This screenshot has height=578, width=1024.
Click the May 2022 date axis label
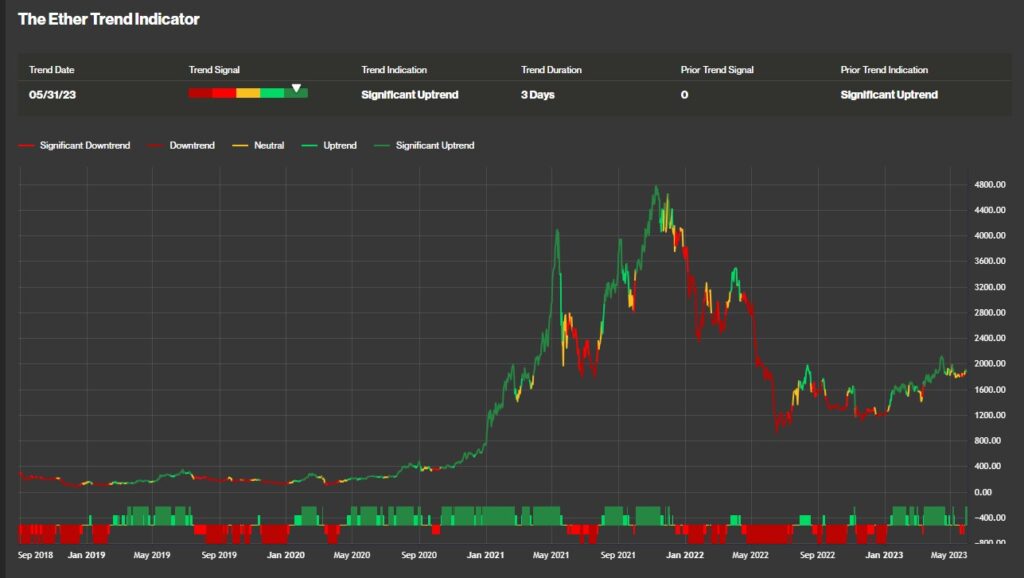pyautogui.click(x=750, y=555)
